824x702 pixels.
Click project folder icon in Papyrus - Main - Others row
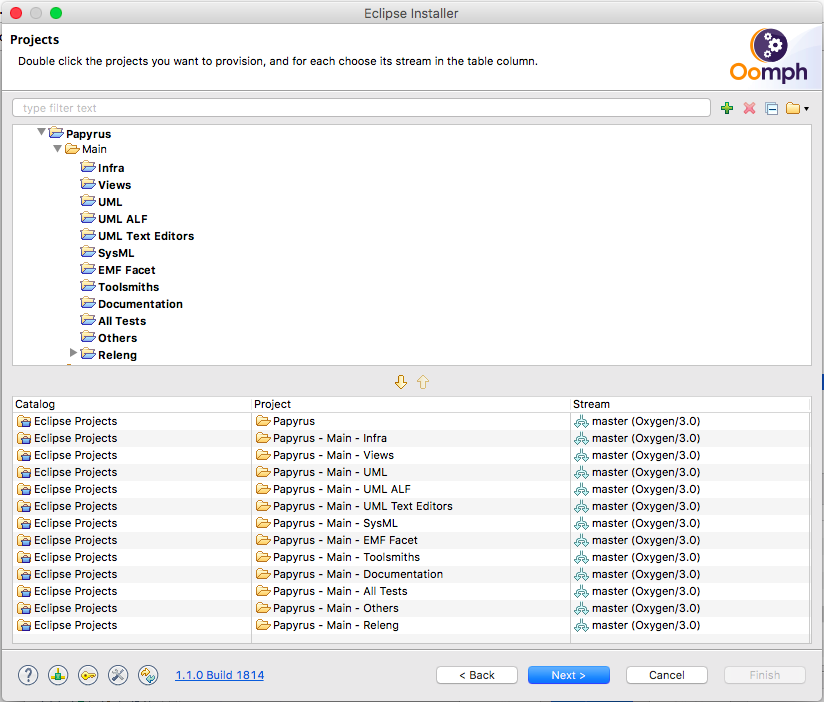point(263,608)
